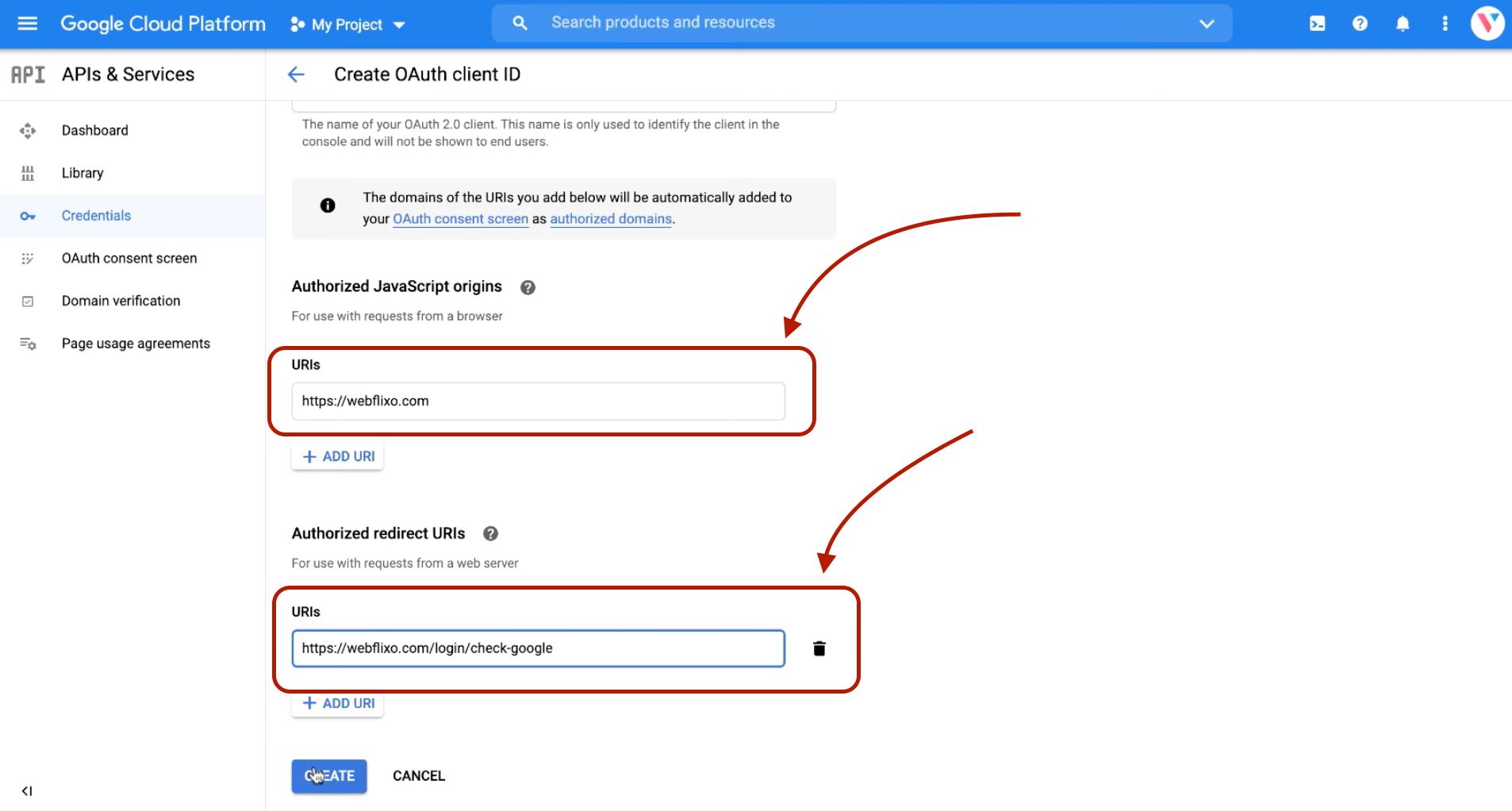
Task: Click the Create button
Action: click(x=329, y=776)
